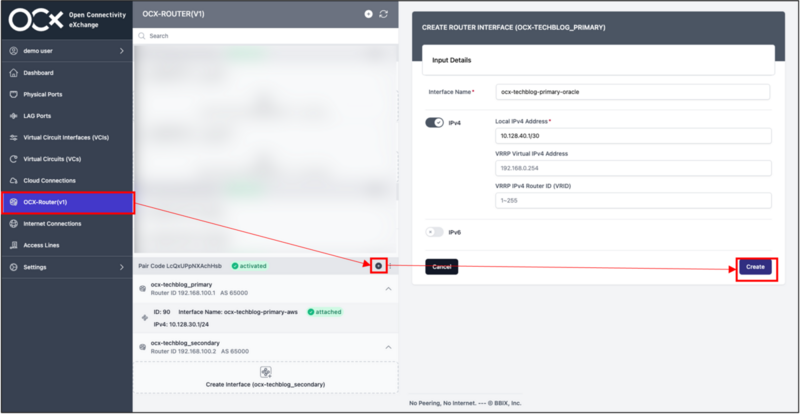
Task: Click Interface Name: ocx-techblog-primary-aws text
Action: pos(238,312)
